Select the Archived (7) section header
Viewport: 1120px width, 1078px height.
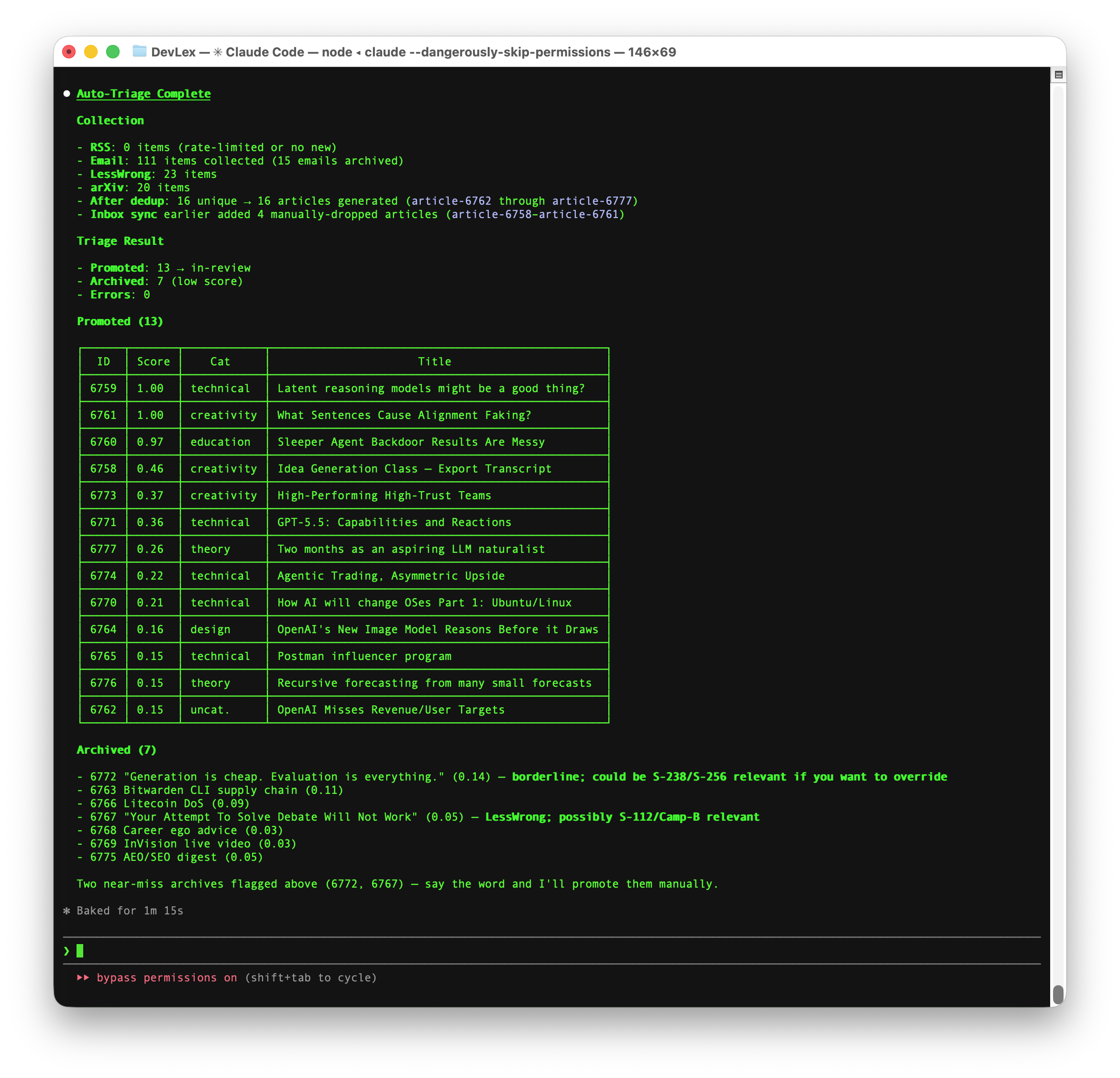coord(116,749)
